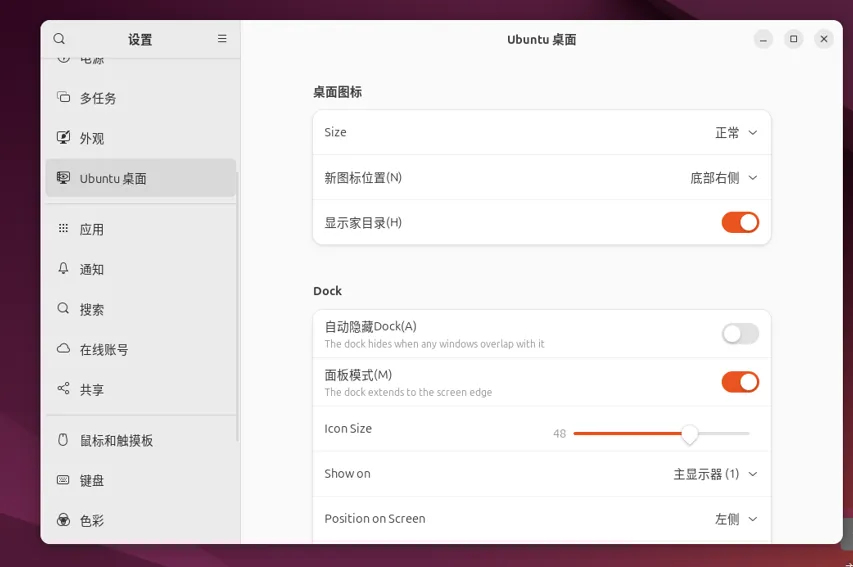Disable the 显示家目录(H) switch
Screen dimensions: 853x567
click(x=740, y=222)
